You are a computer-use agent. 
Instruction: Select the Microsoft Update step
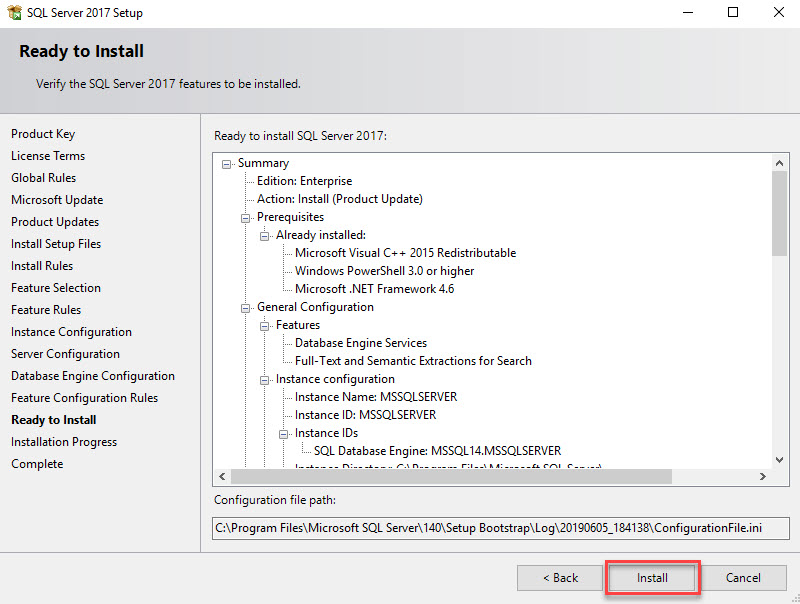click(57, 199)
